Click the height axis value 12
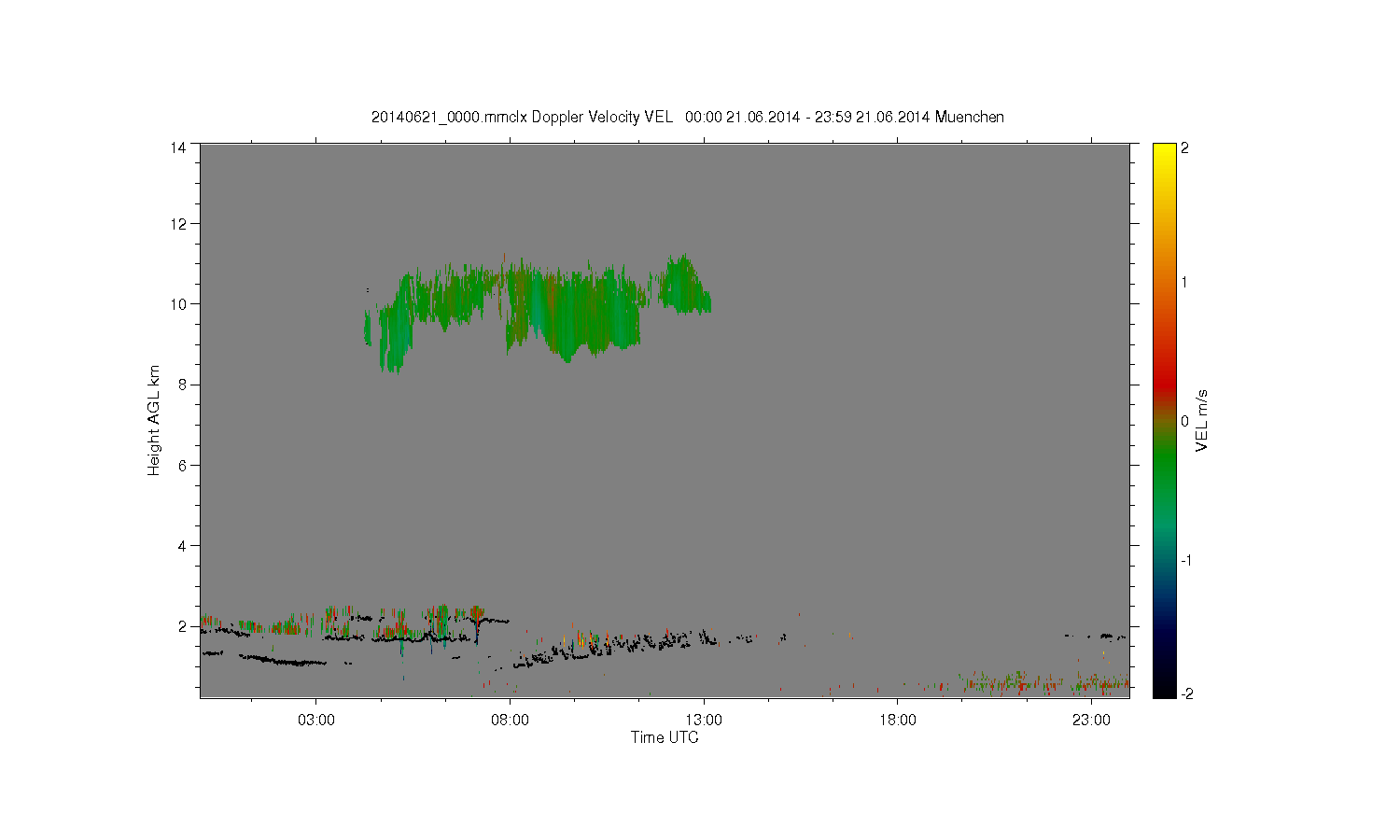 [x=178, y=224]
